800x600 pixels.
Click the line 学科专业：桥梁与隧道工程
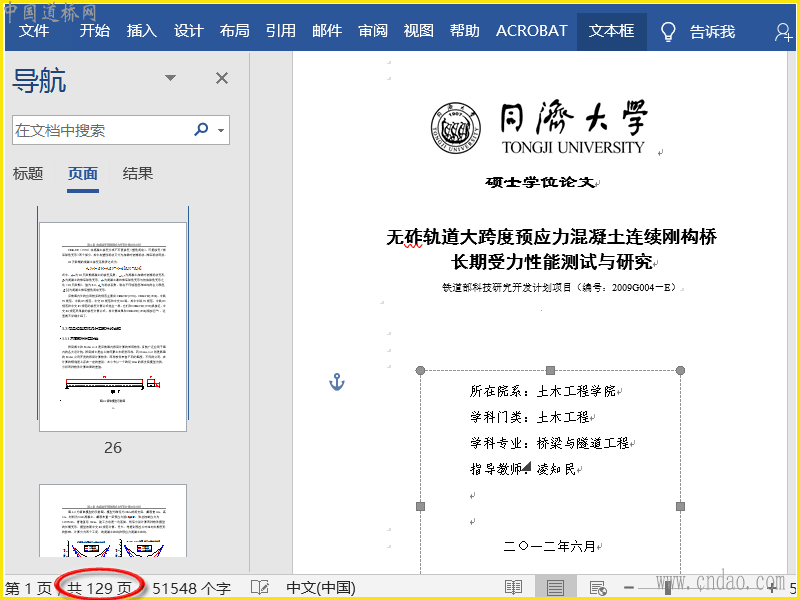coord(549,443)
